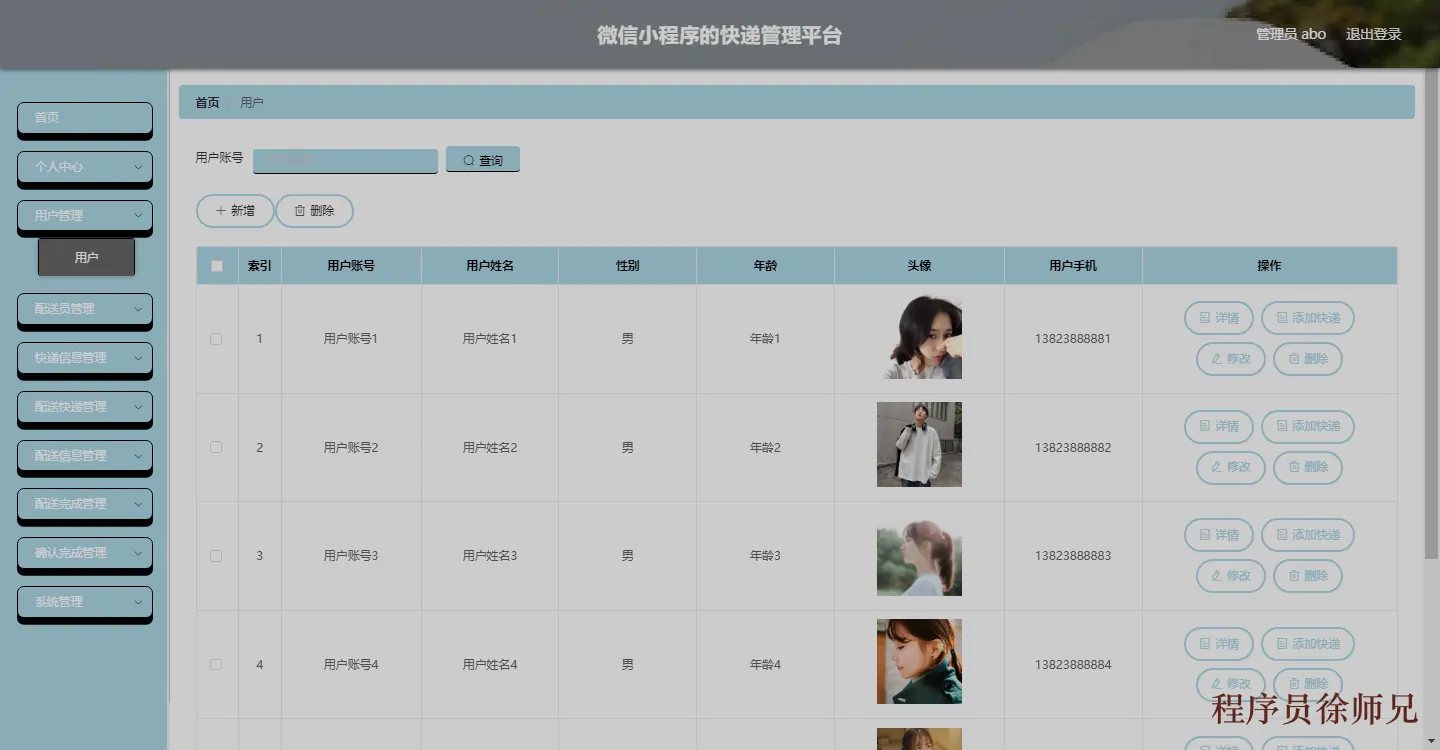
Task: Open 详情 for 用户账号3 row
Action: click(x=1218, y=535)
